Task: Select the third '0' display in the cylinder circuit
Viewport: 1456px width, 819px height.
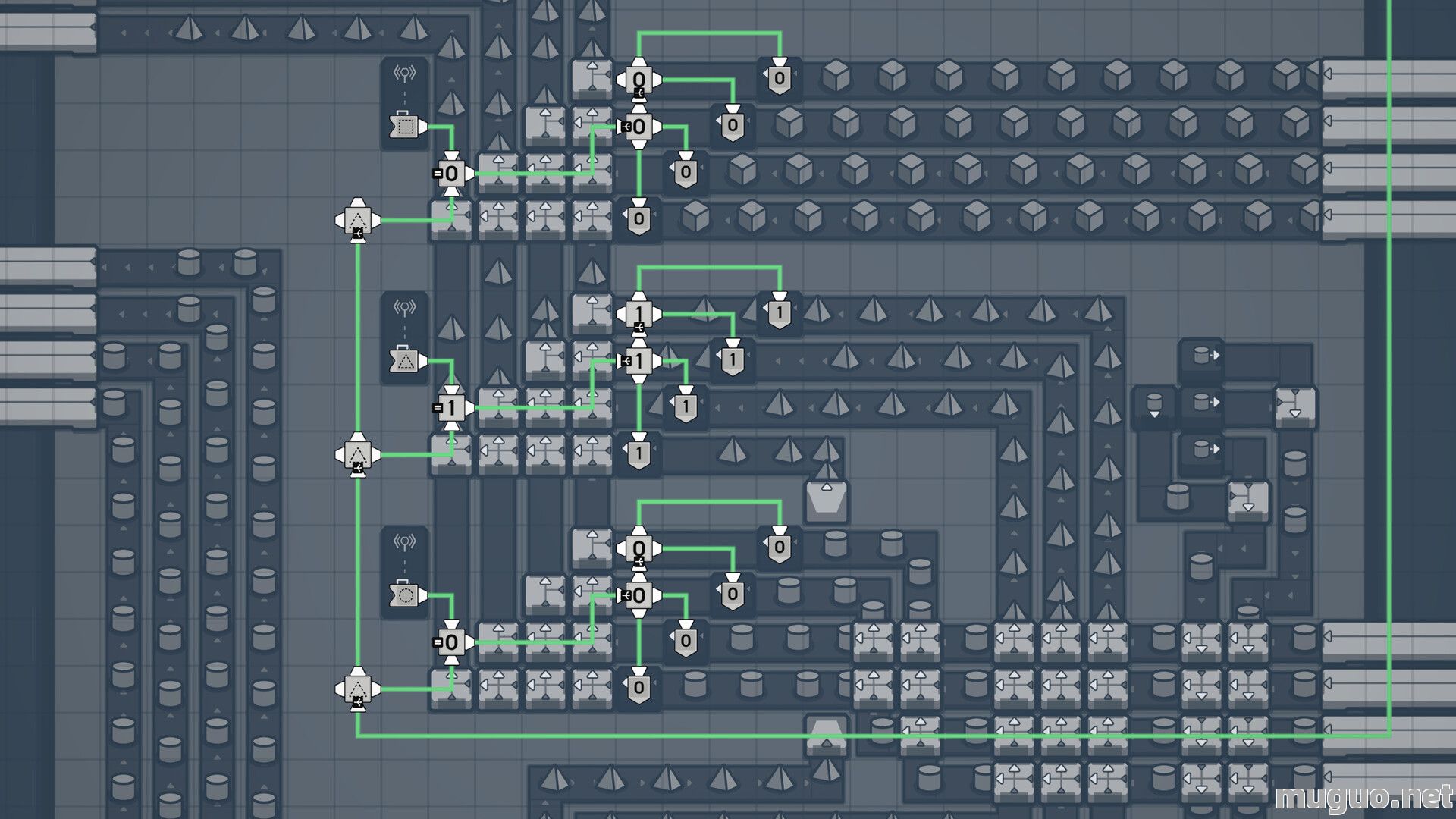Action: pyautogui.click(x=686, y=640)
